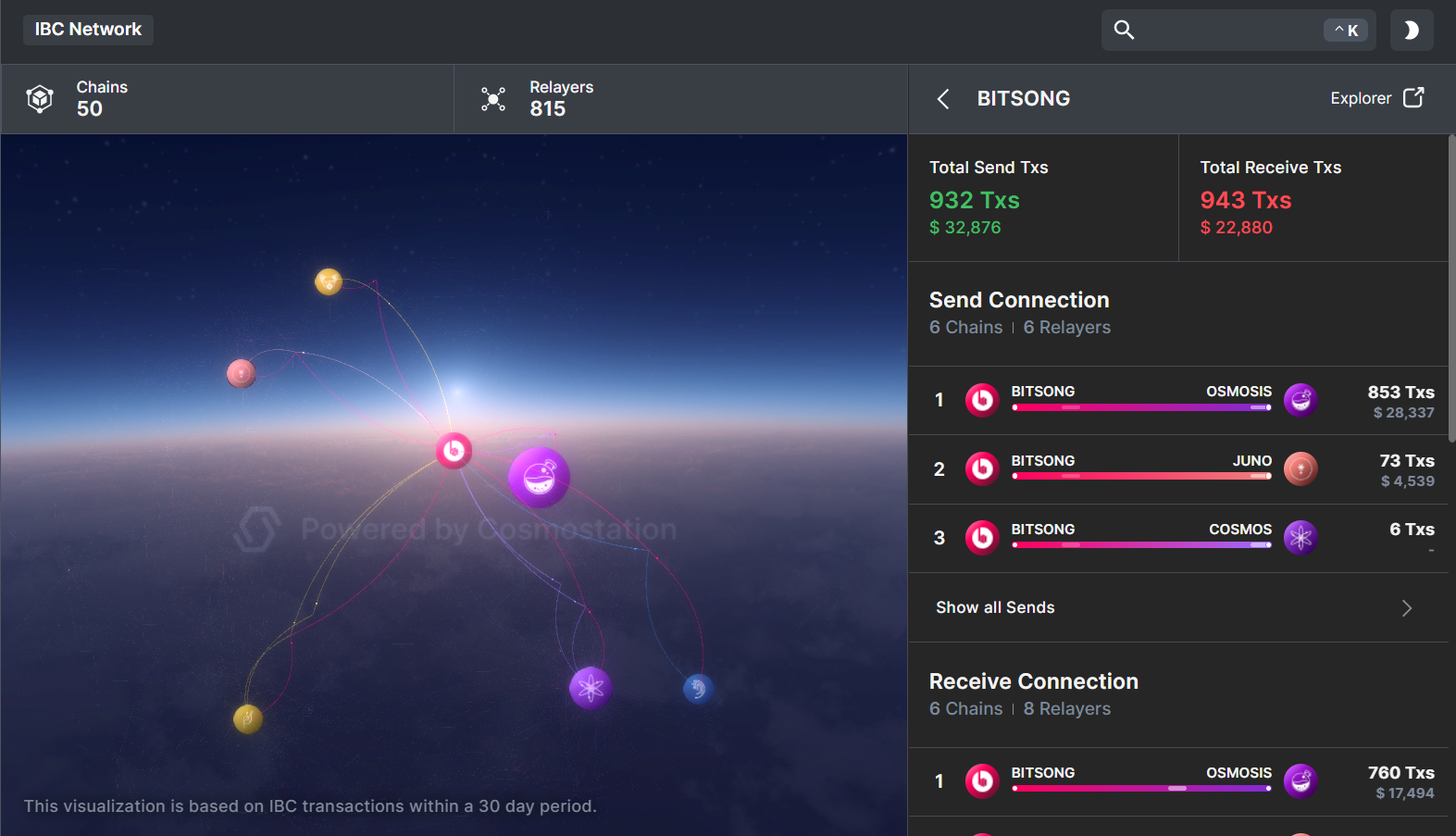Go back from Bitsong details panel
The image size is (1456, 836).
coord(943,99)
